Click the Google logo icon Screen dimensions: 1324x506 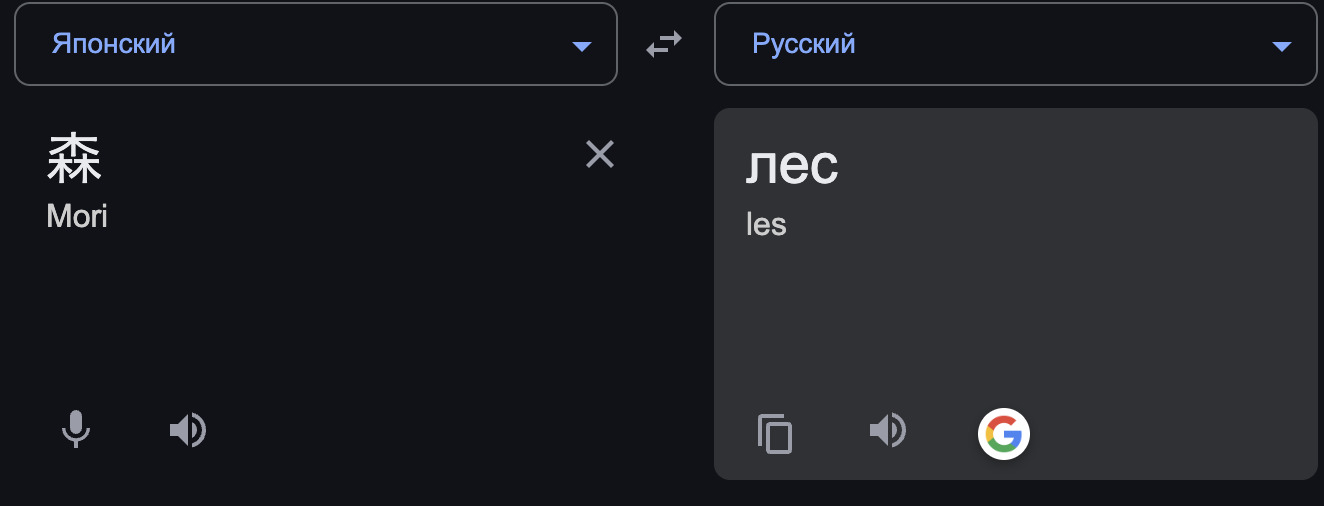tap(1003, 434)
